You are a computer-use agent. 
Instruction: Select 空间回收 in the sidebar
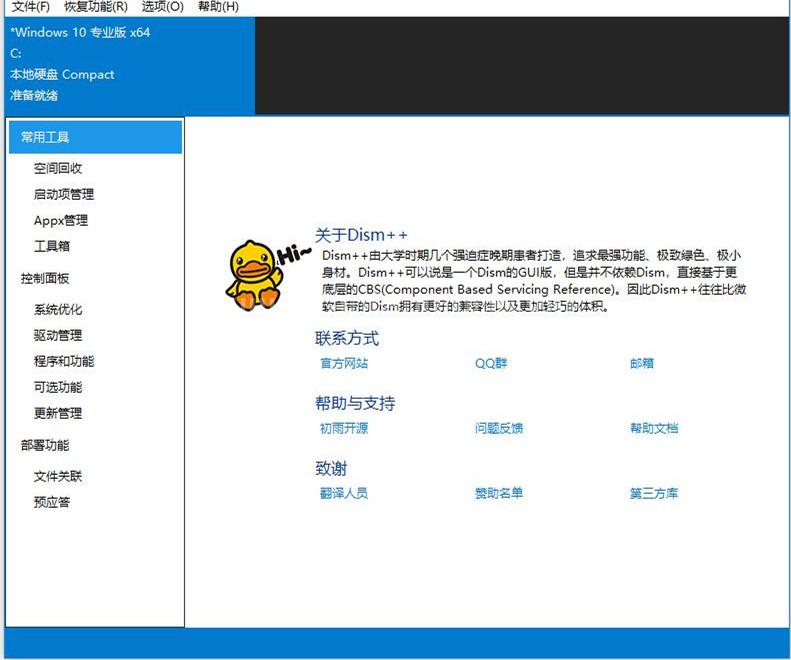58,168
